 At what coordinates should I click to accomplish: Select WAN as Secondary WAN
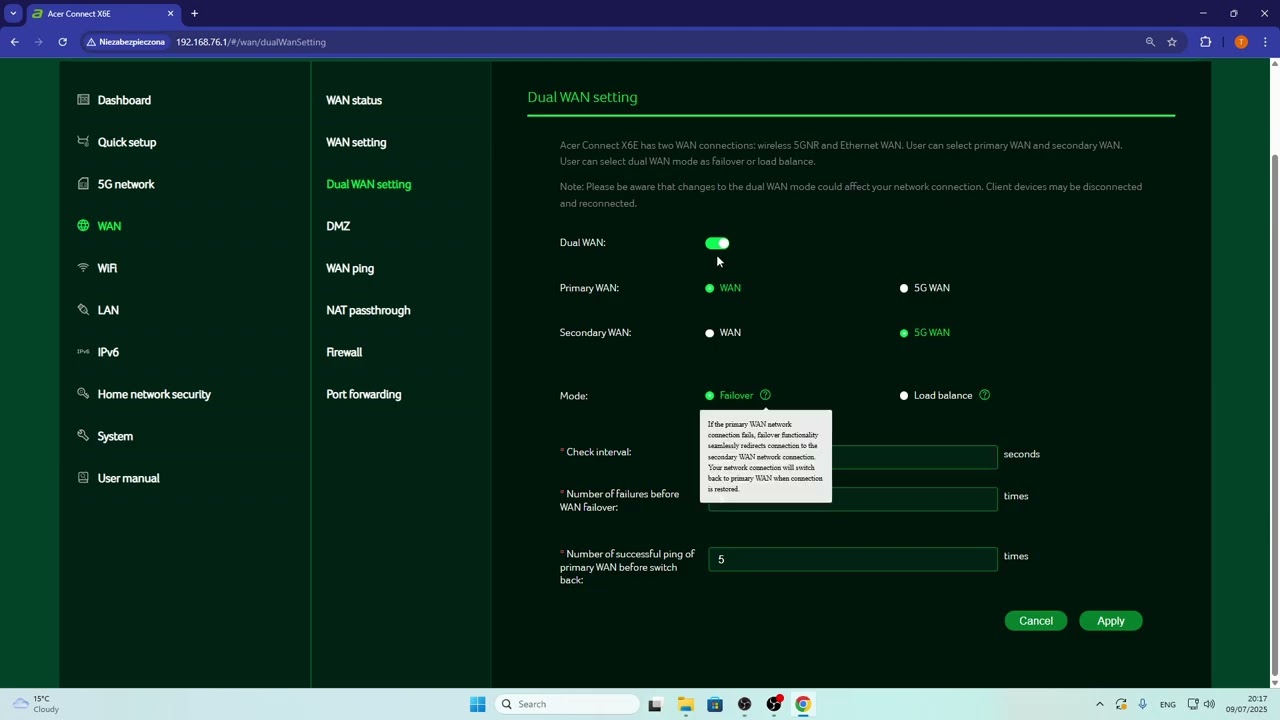(x=710, y=333)
